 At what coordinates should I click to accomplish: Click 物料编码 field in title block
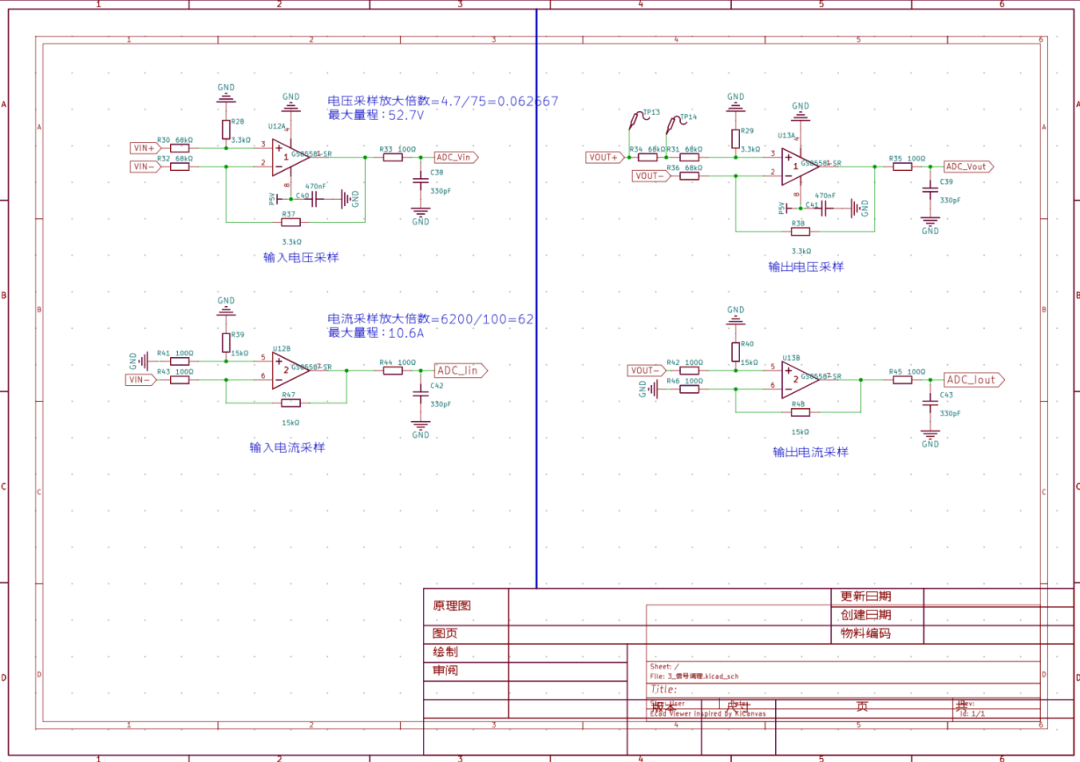coord(866,633)
